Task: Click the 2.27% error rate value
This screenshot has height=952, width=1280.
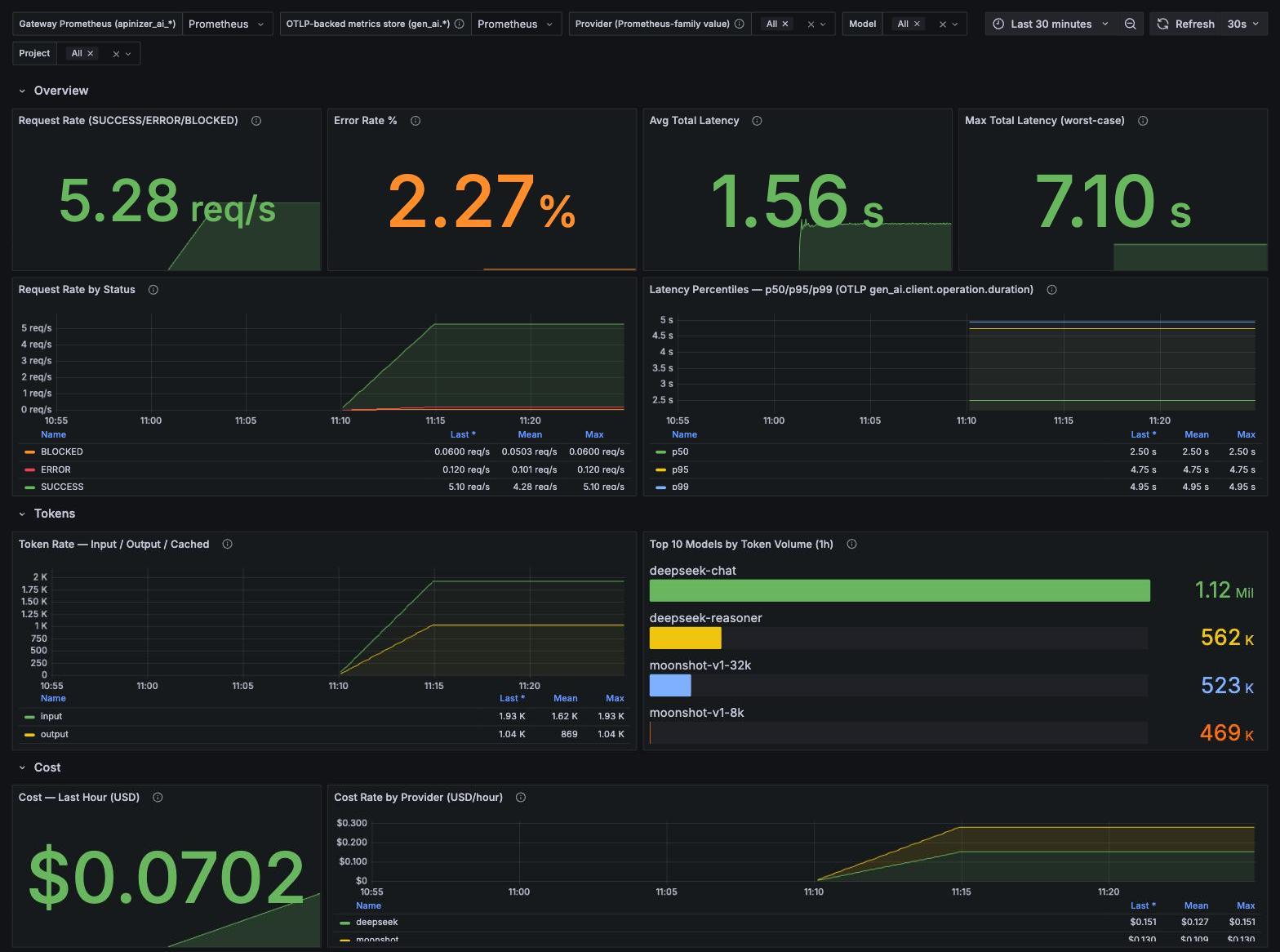Action: tap(482, 202)
